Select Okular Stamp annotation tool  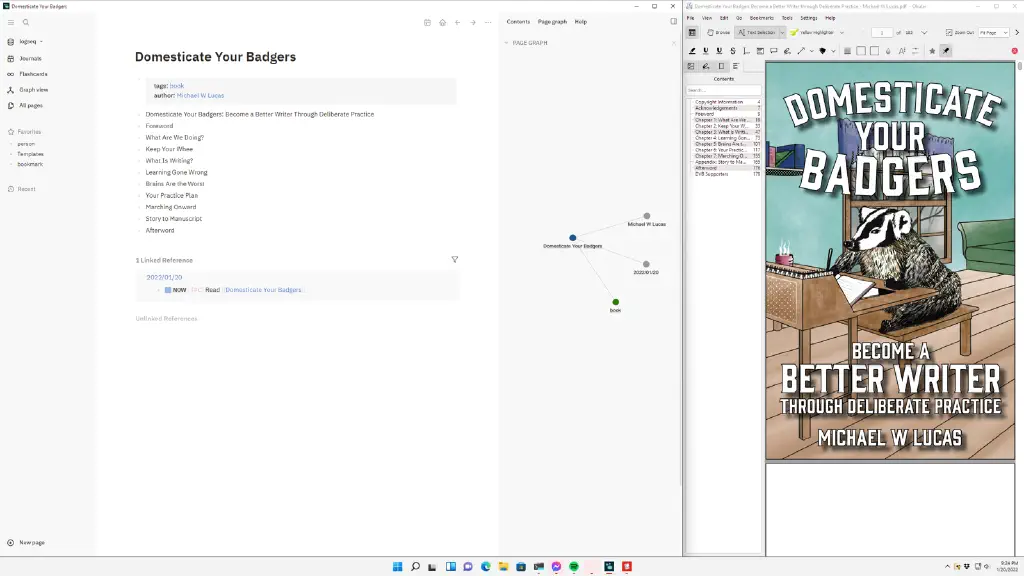(x=823, y=51)
